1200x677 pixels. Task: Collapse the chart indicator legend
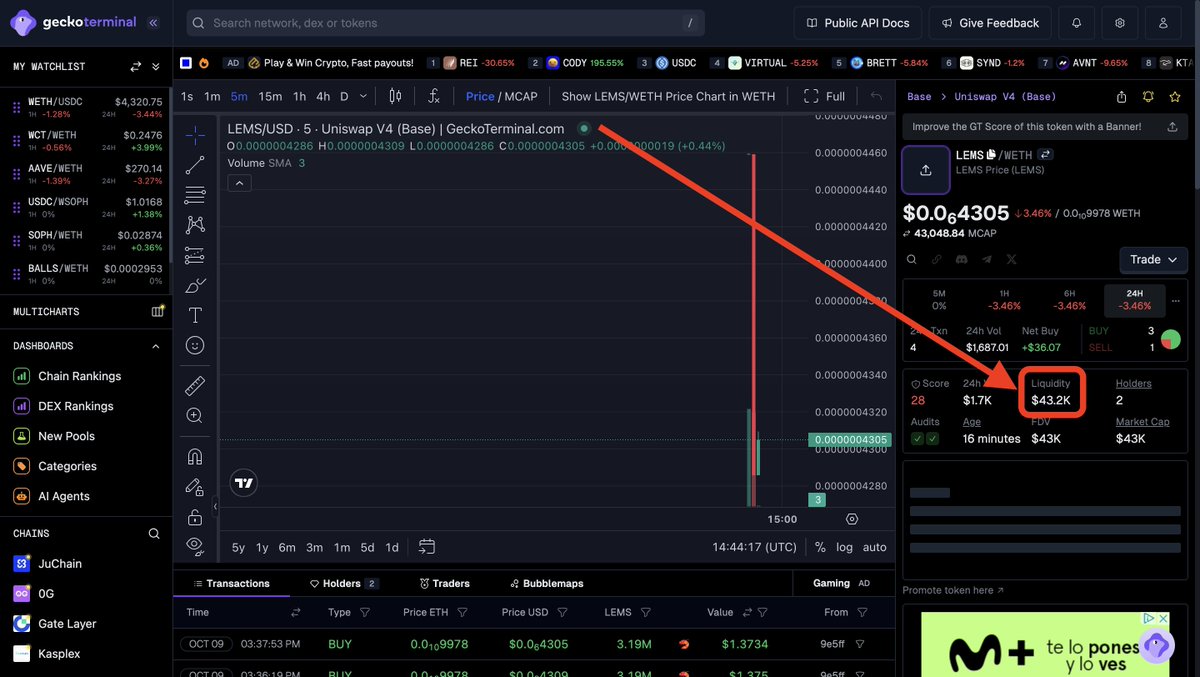[x=239, y=183]
